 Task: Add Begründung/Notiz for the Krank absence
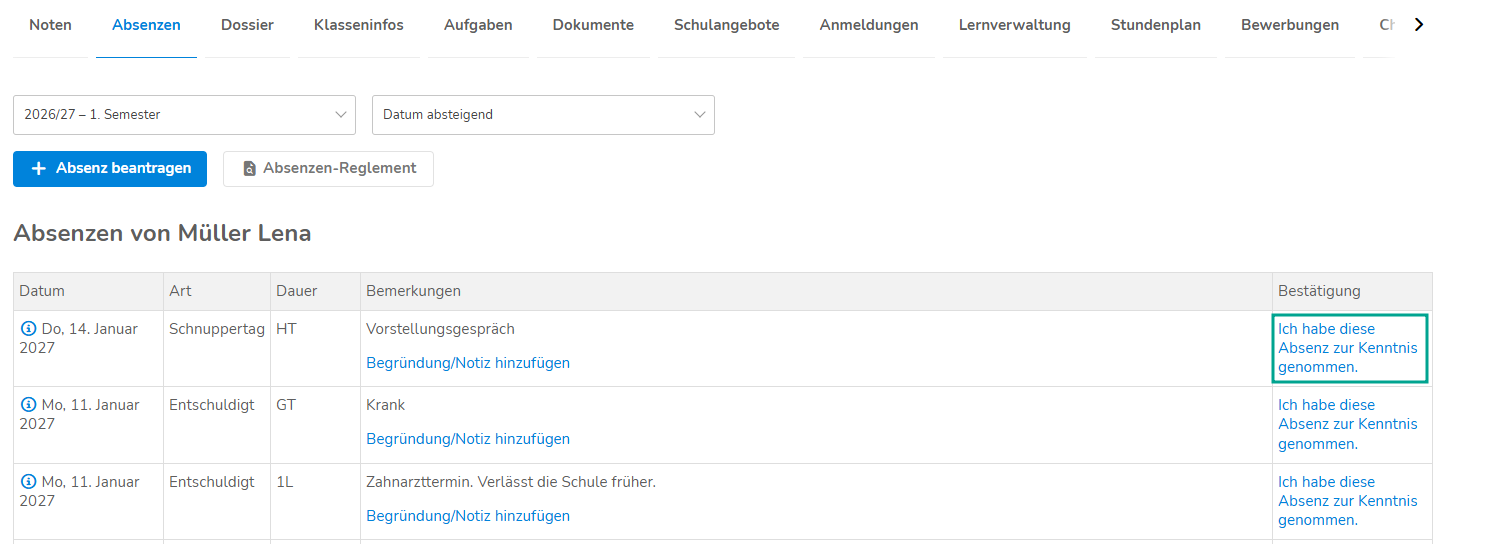coord(468,439)
